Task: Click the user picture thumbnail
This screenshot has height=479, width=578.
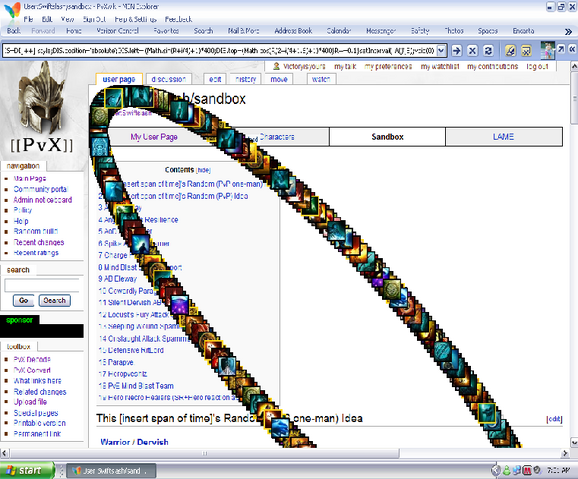Action: 547,51
